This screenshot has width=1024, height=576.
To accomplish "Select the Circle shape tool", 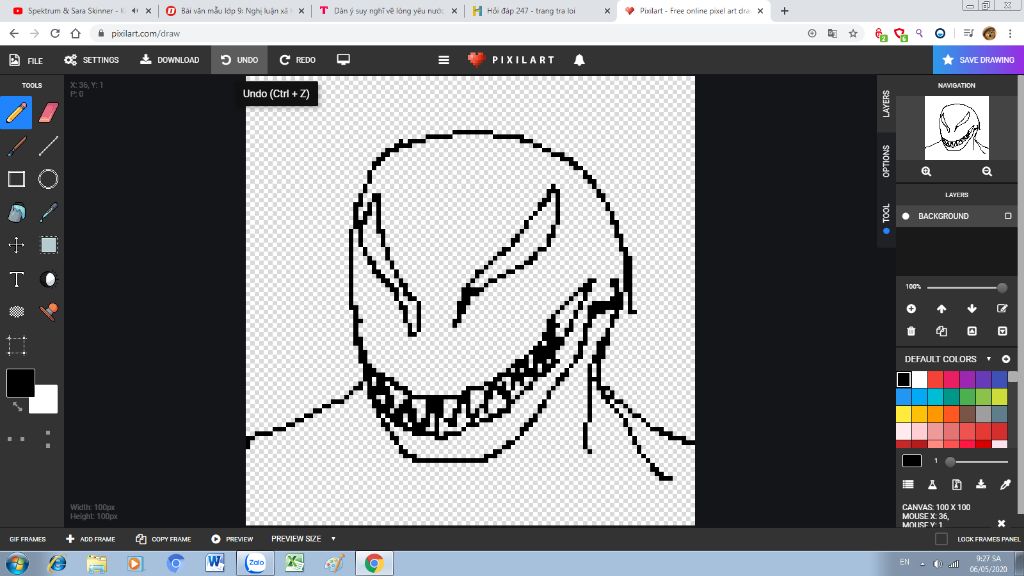I will (x=48, y=179).
